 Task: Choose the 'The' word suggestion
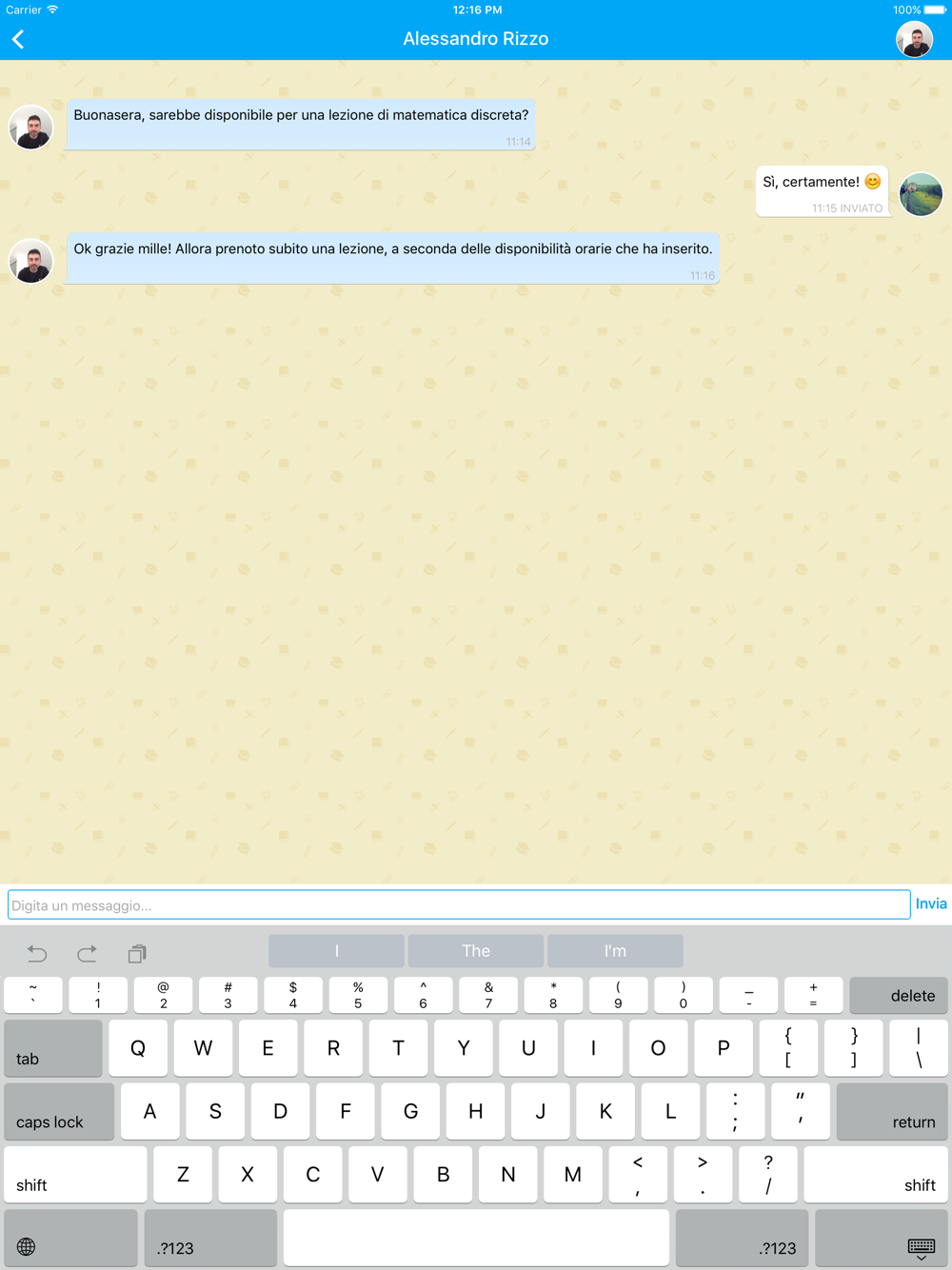click(476, 951)
